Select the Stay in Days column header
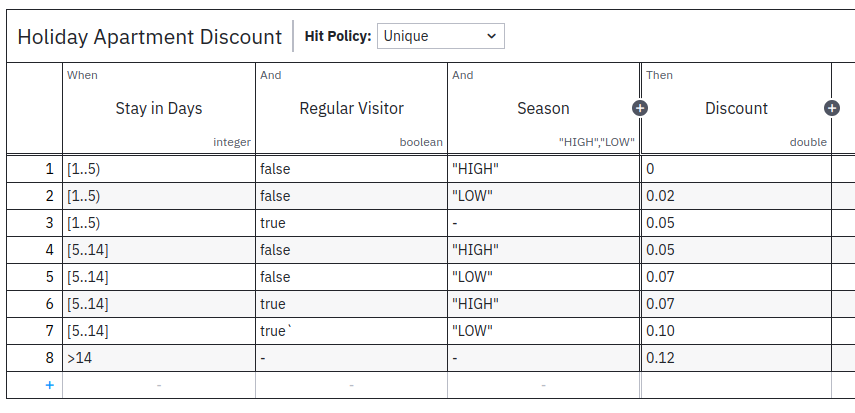Image resolution: width=855 pixels, height=413 pixels. click(x=159, y=108)
